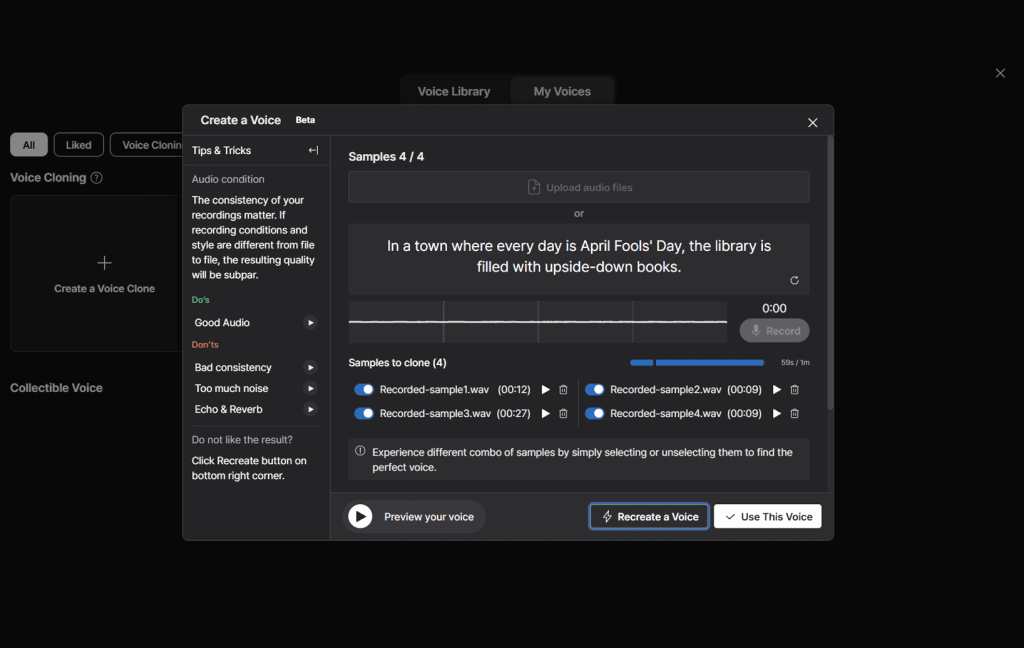The image size is (1024, 648).
Task: Play the Echo & Reverb example
Action: tap(310, 410)
